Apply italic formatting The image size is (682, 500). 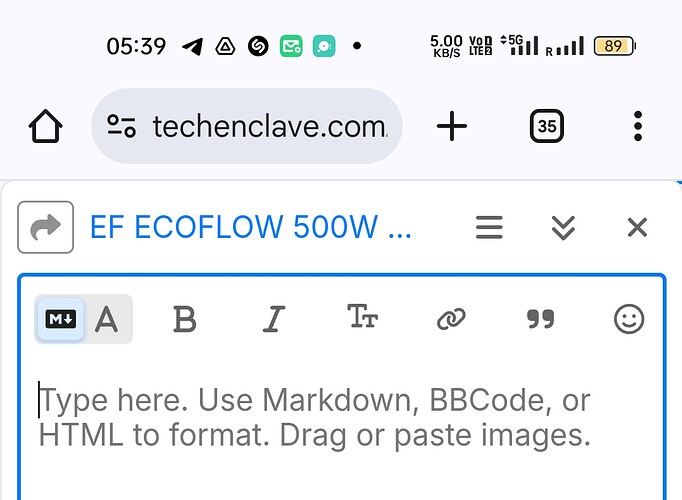(274, 319)
